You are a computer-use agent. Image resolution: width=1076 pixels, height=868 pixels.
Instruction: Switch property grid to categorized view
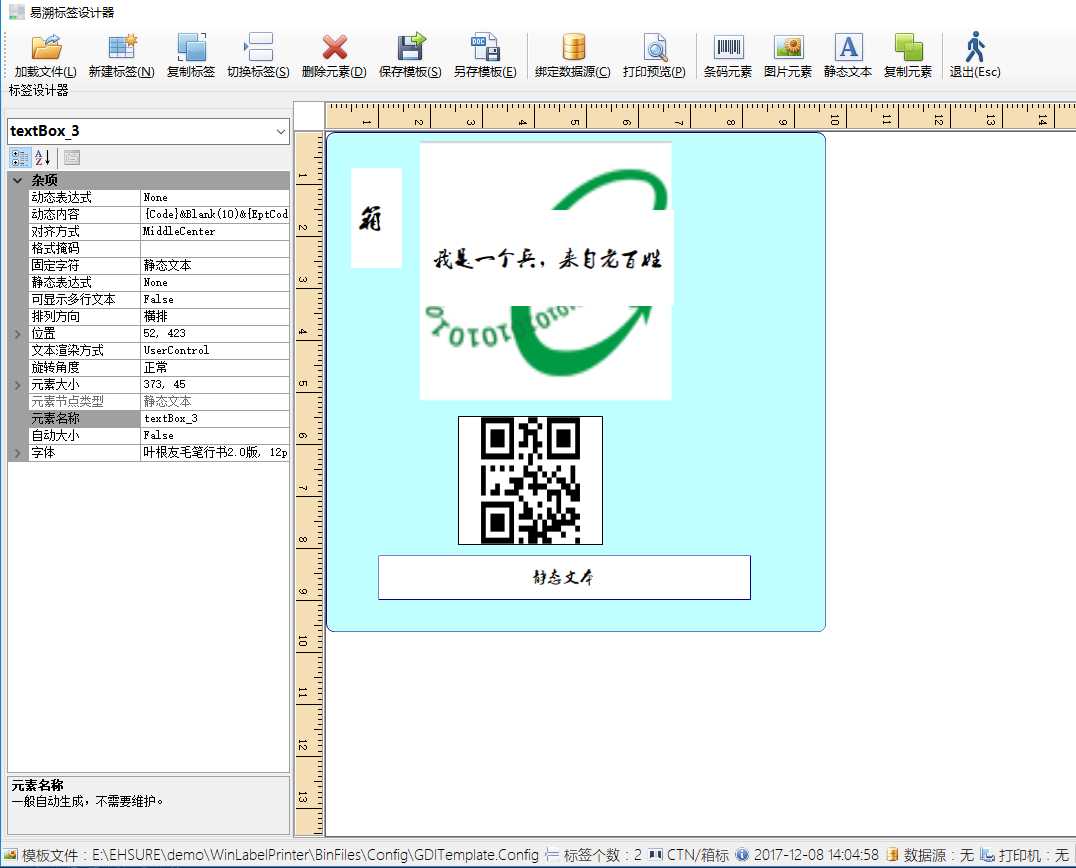click(20, 158)
